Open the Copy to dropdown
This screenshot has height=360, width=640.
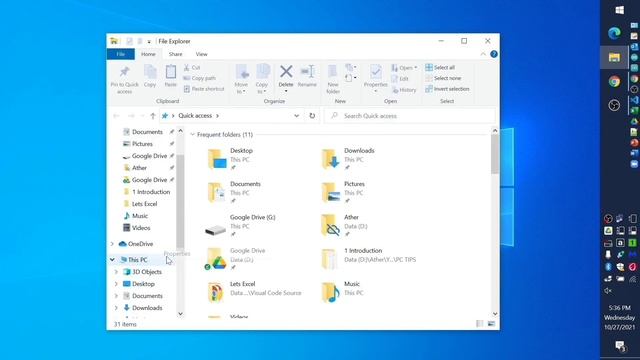262,79
